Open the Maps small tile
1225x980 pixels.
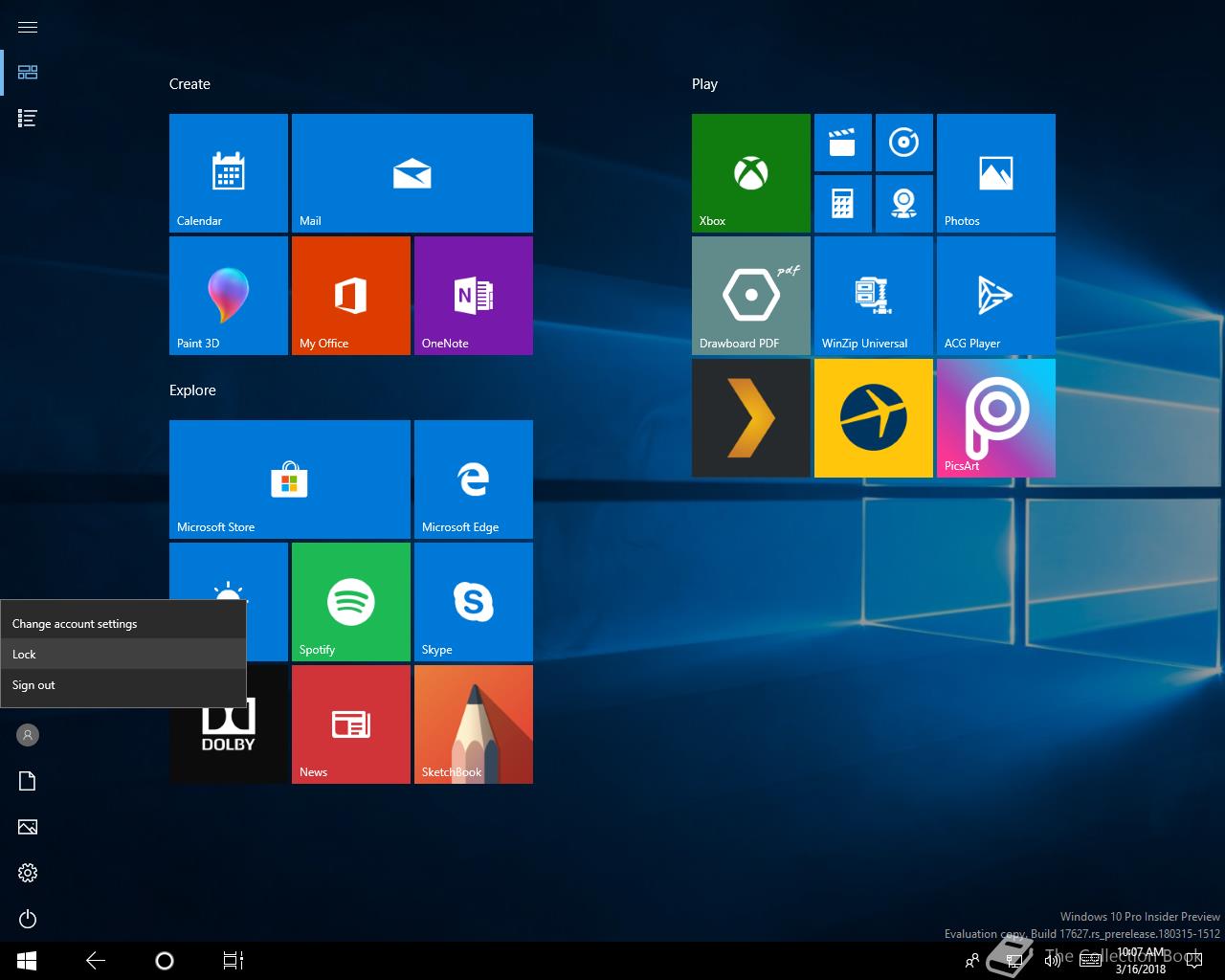tap(904, 204)
